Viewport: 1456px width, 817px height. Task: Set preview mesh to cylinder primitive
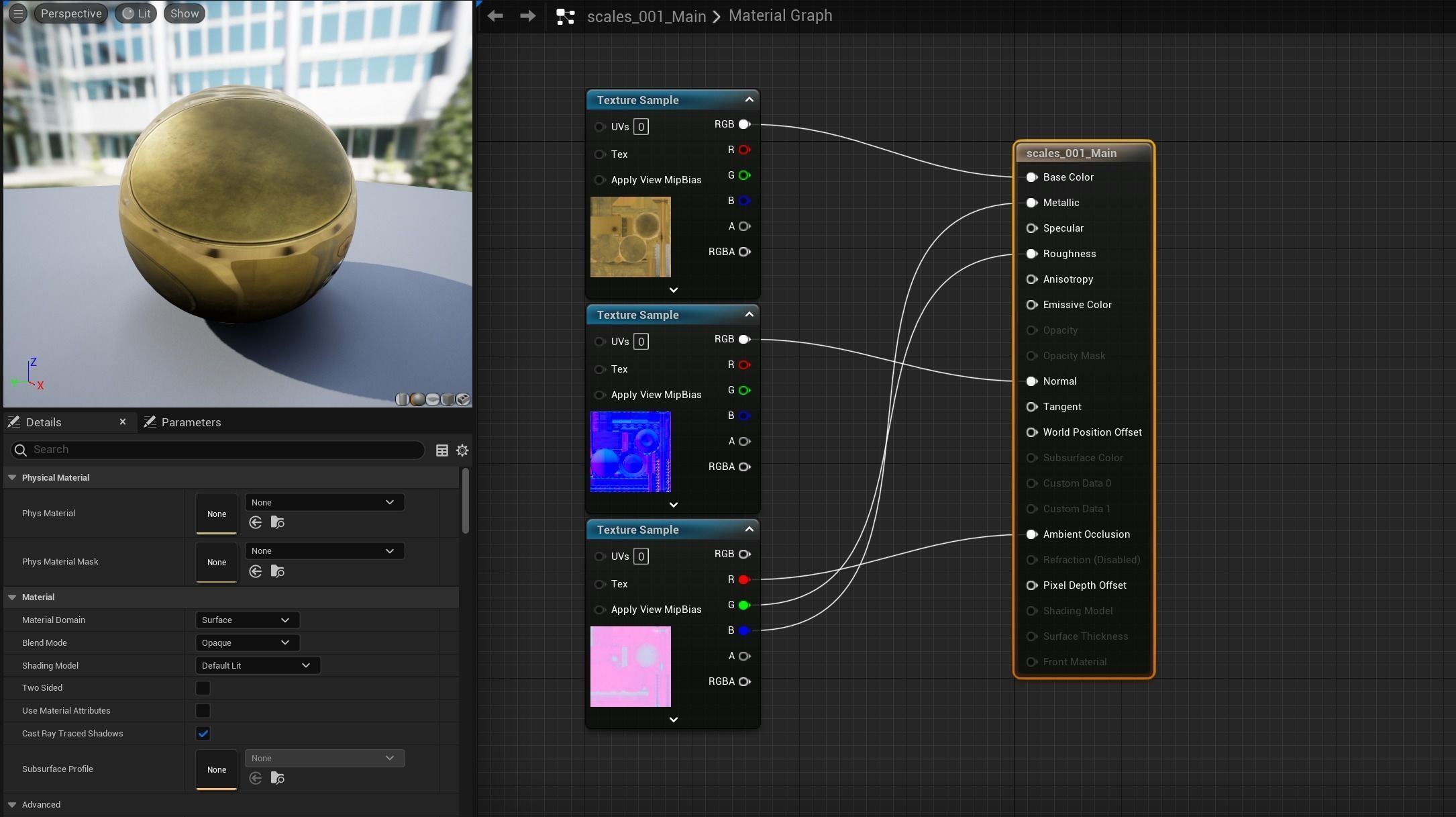(x=402, y=399)
